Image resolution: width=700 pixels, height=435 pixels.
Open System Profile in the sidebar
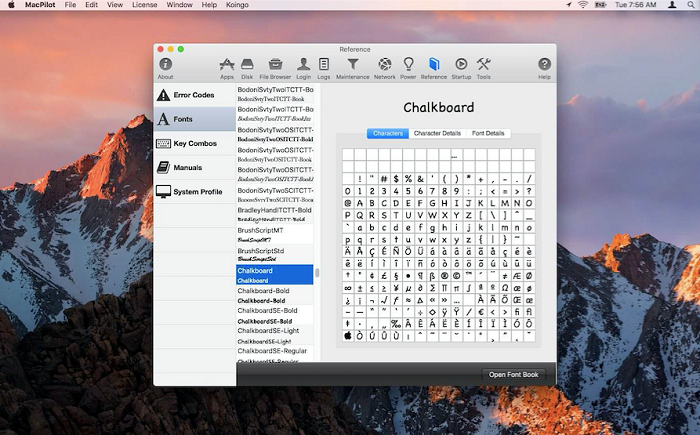195,192
